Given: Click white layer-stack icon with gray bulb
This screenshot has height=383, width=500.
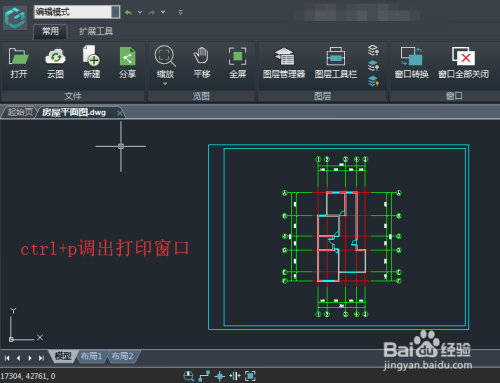Looking at the screenshot, I should (373, 50).
